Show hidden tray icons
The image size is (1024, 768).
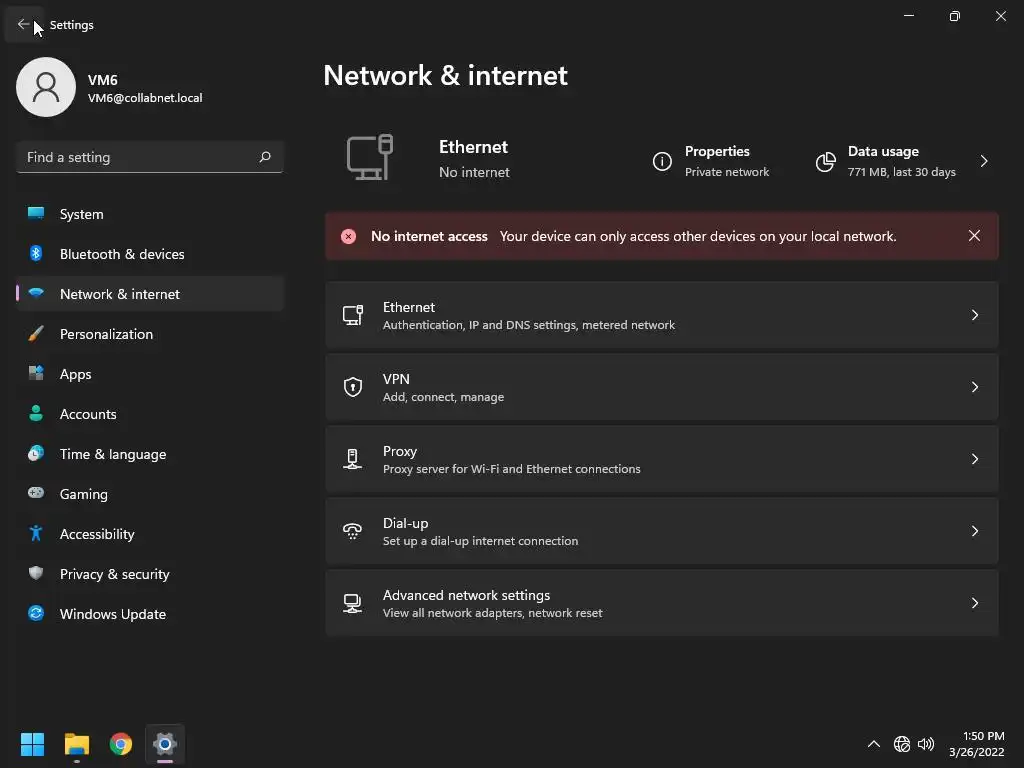[x=873, y=744]
